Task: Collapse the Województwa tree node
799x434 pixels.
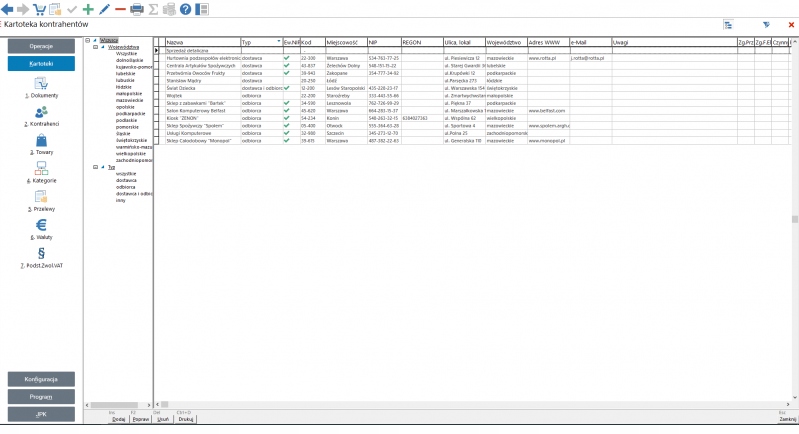Action: click(95, 47)
